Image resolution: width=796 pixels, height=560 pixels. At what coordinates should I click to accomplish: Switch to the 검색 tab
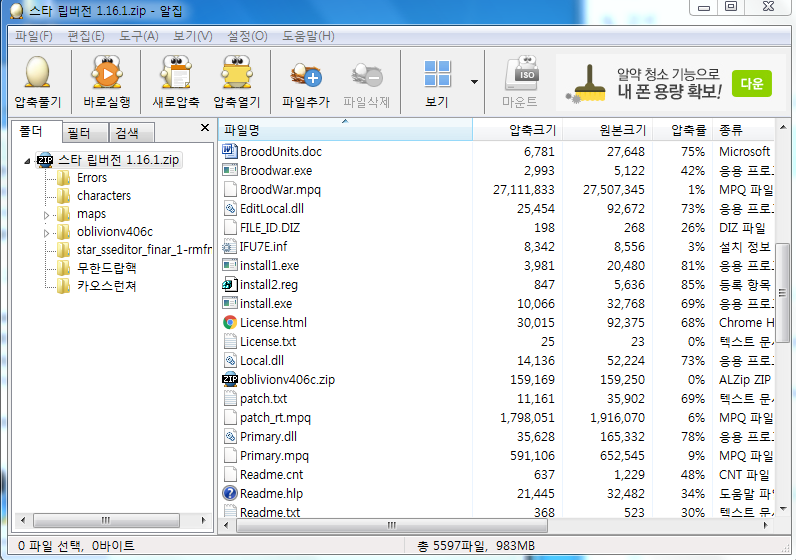pyautogui.click(x=131, y=133)
